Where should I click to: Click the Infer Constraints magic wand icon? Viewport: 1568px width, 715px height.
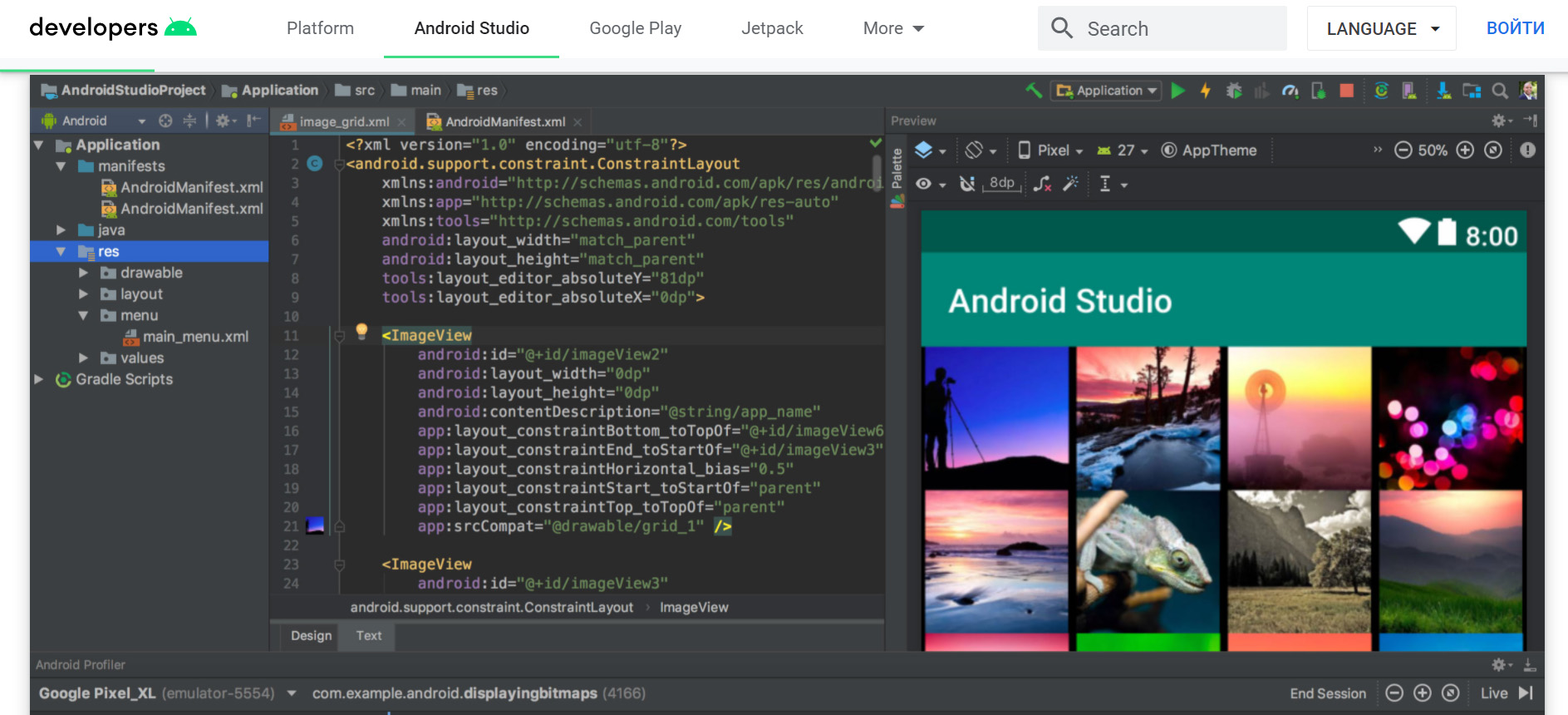tap(1071, 183)
